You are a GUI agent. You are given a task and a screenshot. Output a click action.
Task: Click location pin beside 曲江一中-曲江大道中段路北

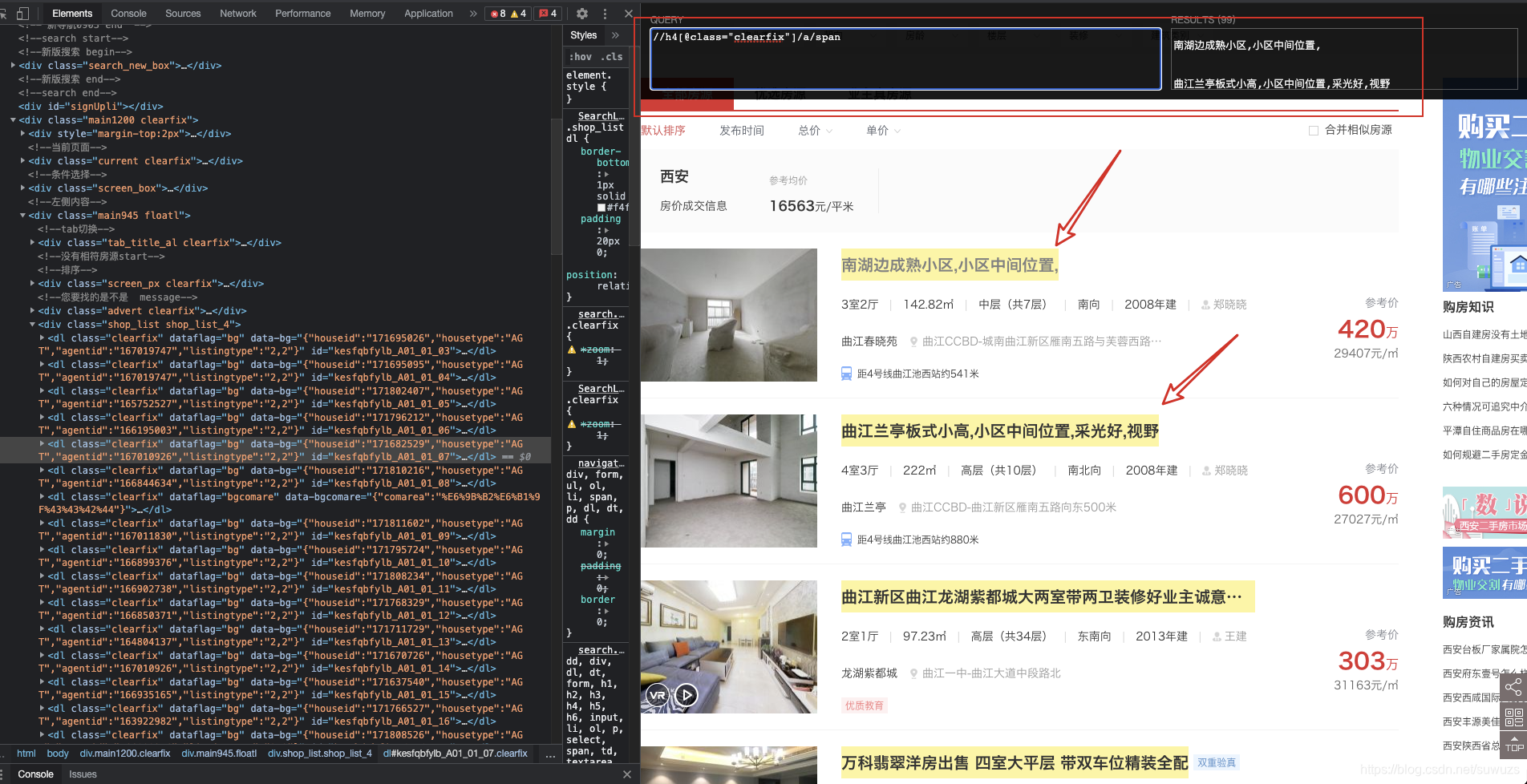pos(913,673)
